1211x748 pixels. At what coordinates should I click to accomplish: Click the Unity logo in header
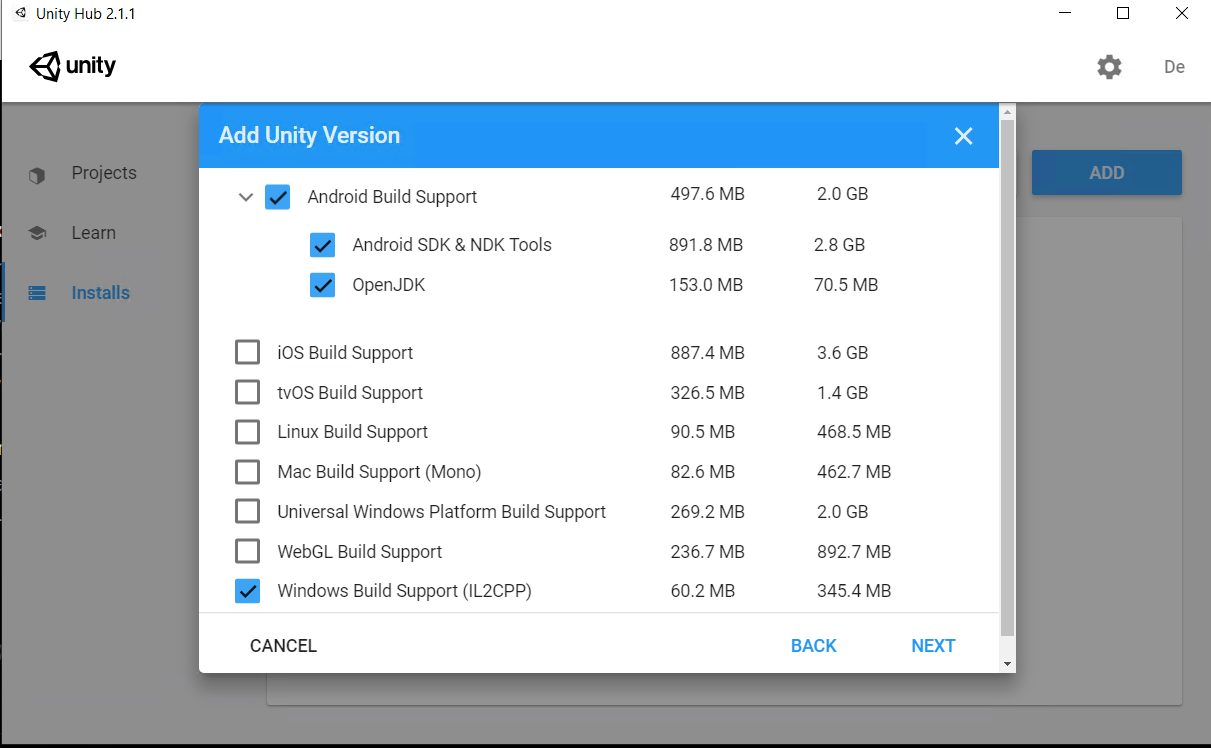click(x=73, y=67)
